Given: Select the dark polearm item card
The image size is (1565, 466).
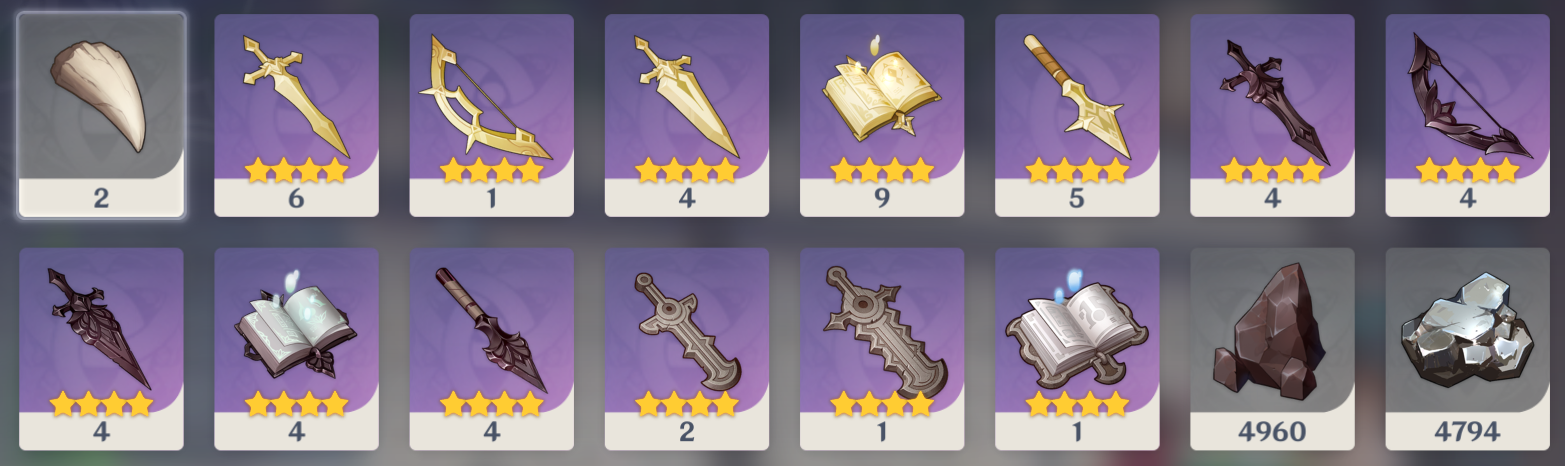Looking at the screenshot, I should tap(491, 349).
